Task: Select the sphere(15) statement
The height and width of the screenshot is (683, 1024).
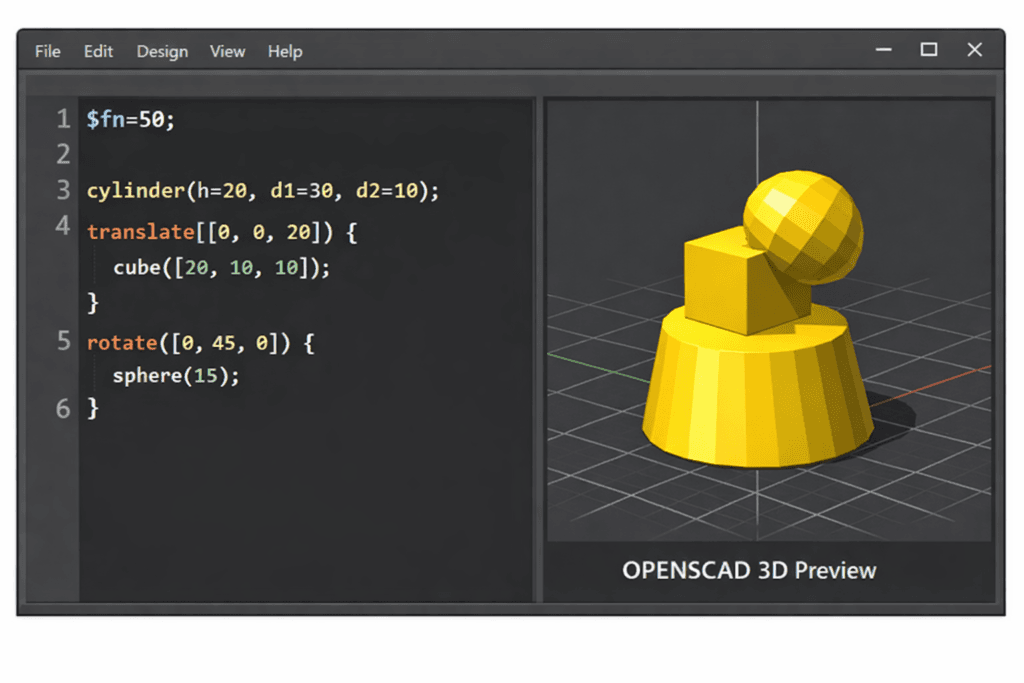Action: [175, 376]
